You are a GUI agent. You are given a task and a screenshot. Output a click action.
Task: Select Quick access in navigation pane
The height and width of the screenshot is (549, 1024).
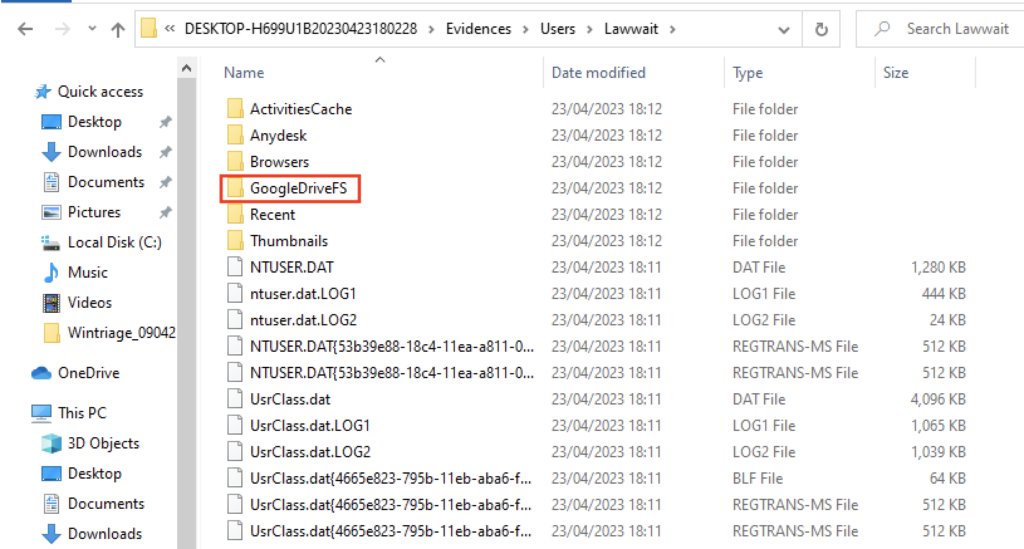pyautogui.click(x=100, y=91)
